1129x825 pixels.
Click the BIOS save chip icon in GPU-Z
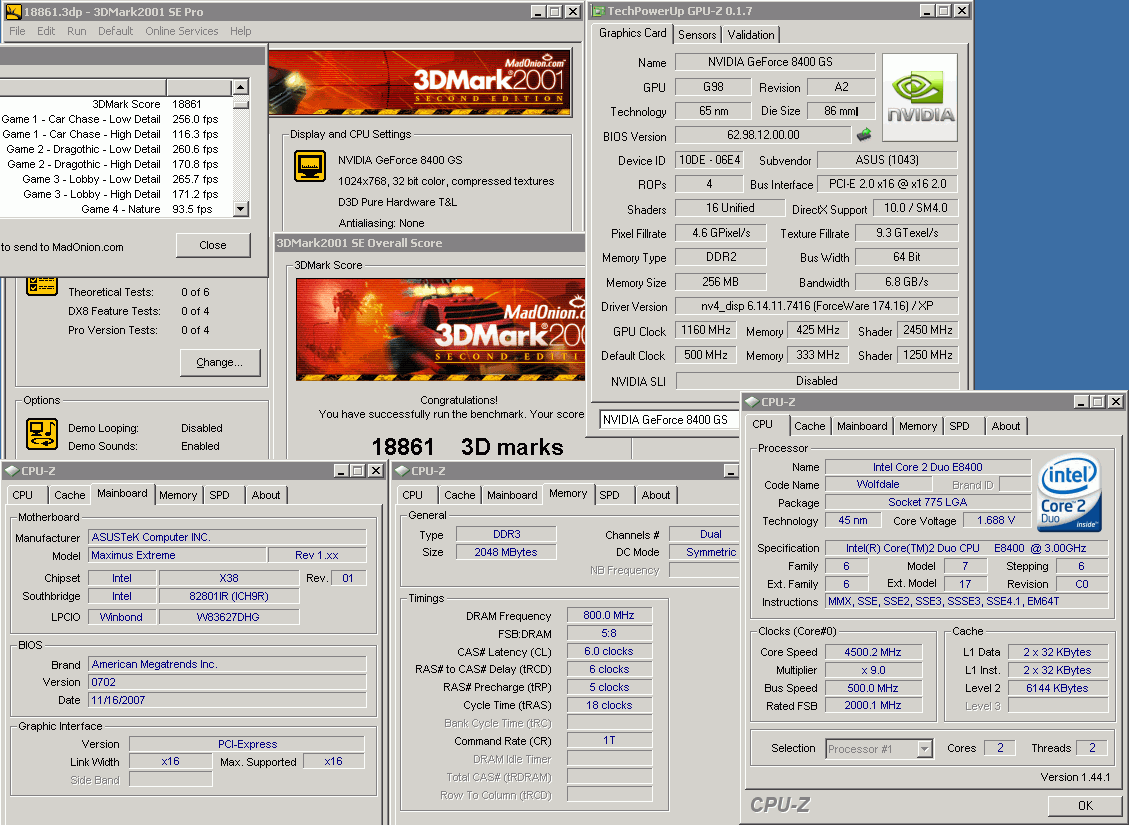click(864, 135)
